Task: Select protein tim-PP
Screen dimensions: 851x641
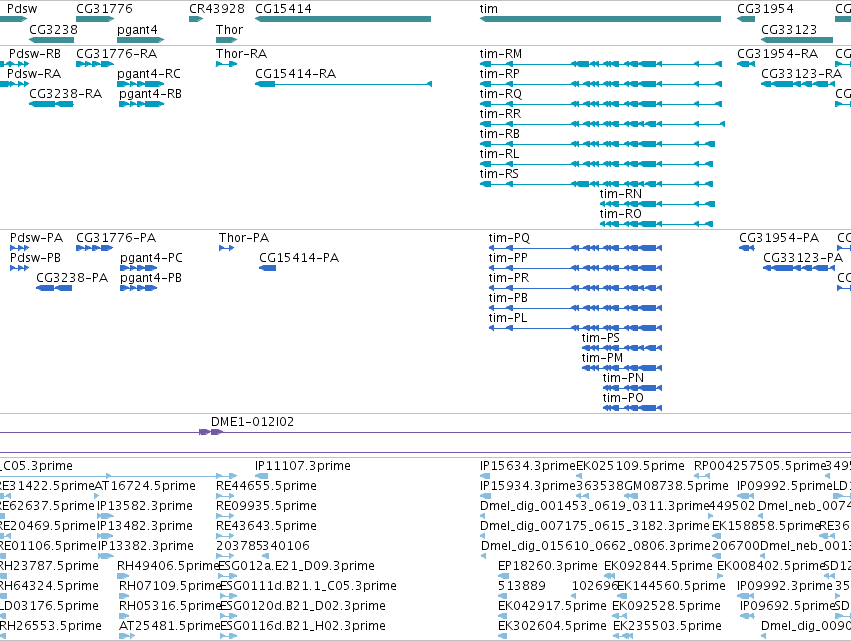Action: tap(575, 268)
